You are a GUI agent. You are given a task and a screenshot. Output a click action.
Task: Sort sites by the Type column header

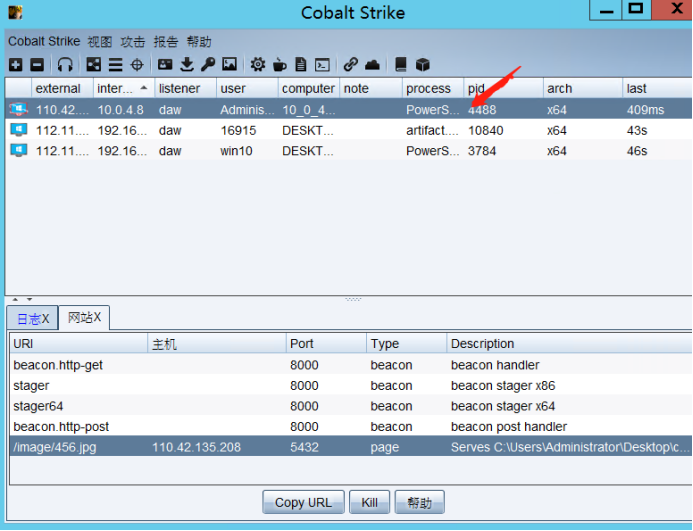(x=407, y=344)
